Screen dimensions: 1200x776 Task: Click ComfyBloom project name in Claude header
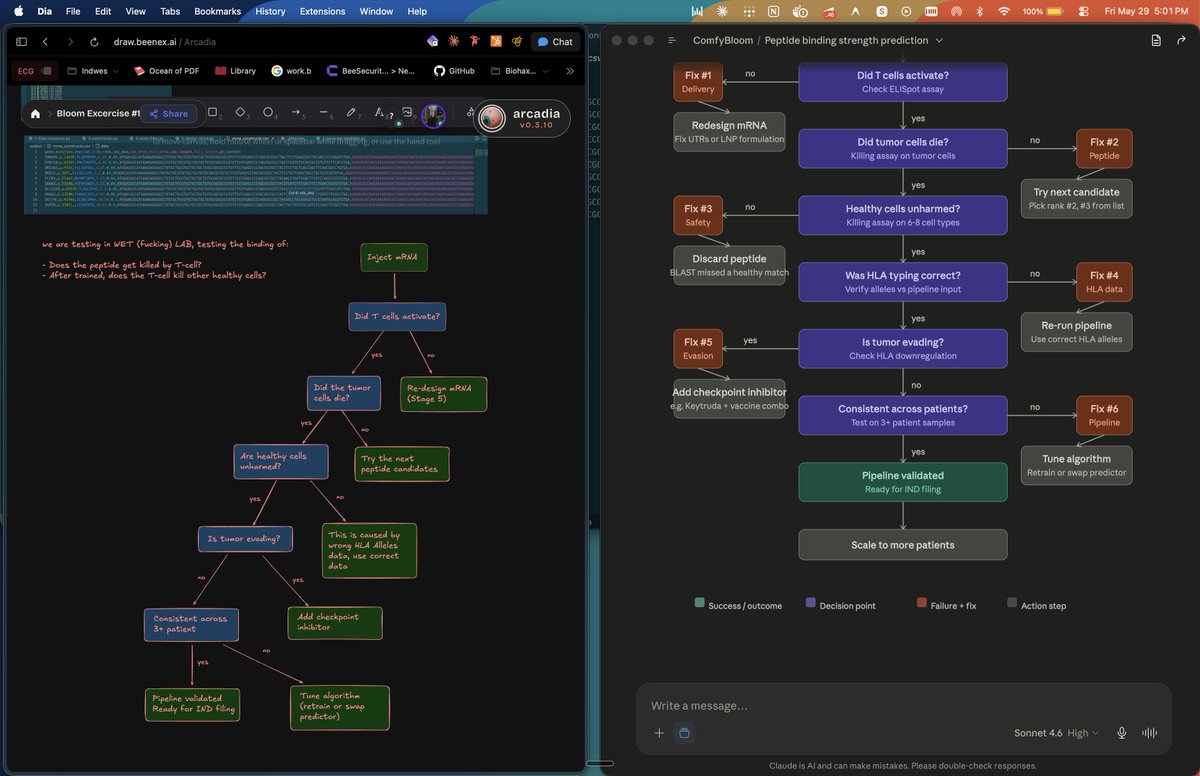pos(721,41)
